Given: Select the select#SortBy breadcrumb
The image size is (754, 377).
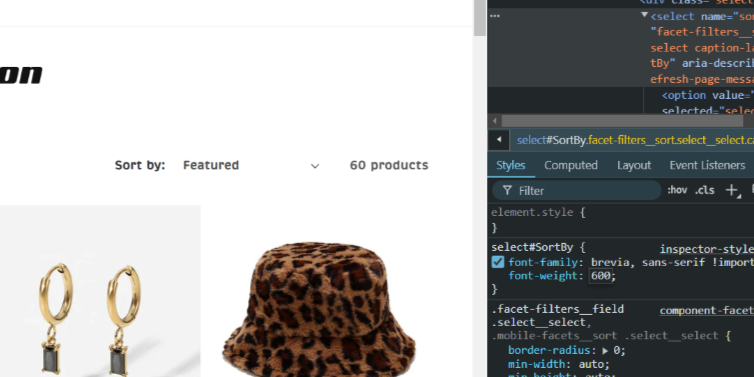Looking at the screenshot, I should [635, 140].
